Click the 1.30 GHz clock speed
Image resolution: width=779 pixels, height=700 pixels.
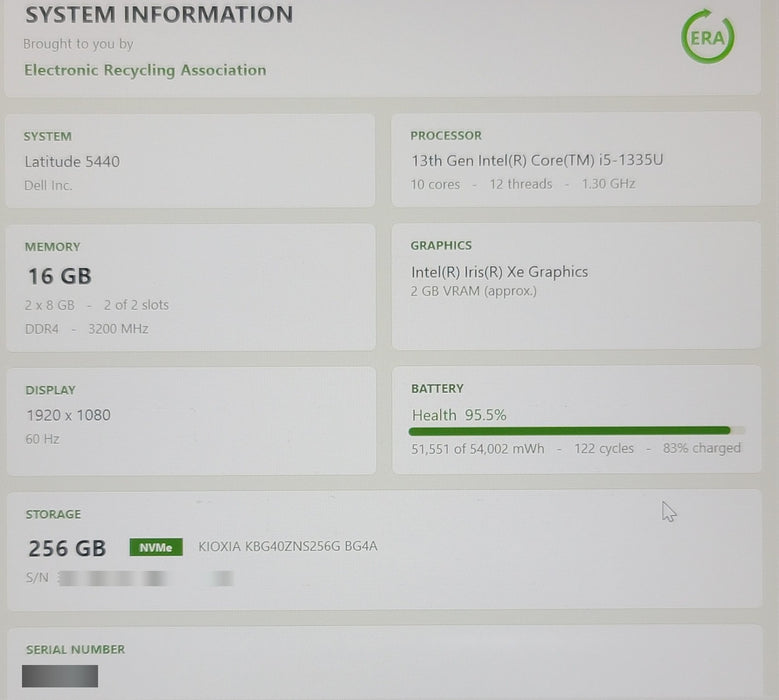click(x=609, y=184)
